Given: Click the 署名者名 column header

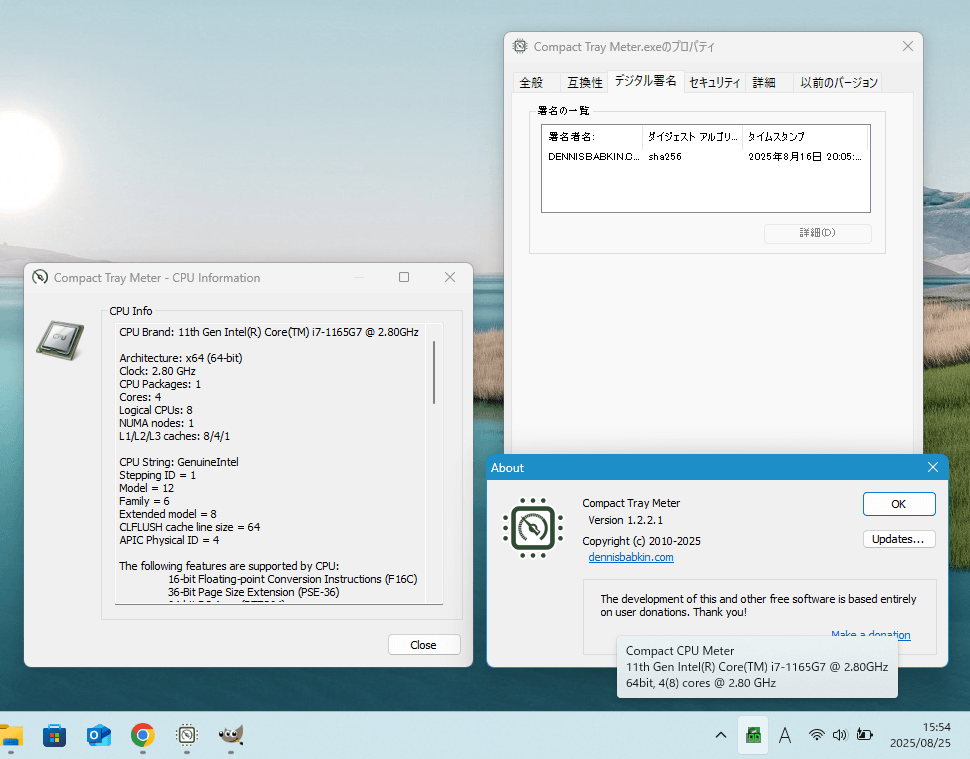Looking at the screenshot, I should (x=593, y=137).
